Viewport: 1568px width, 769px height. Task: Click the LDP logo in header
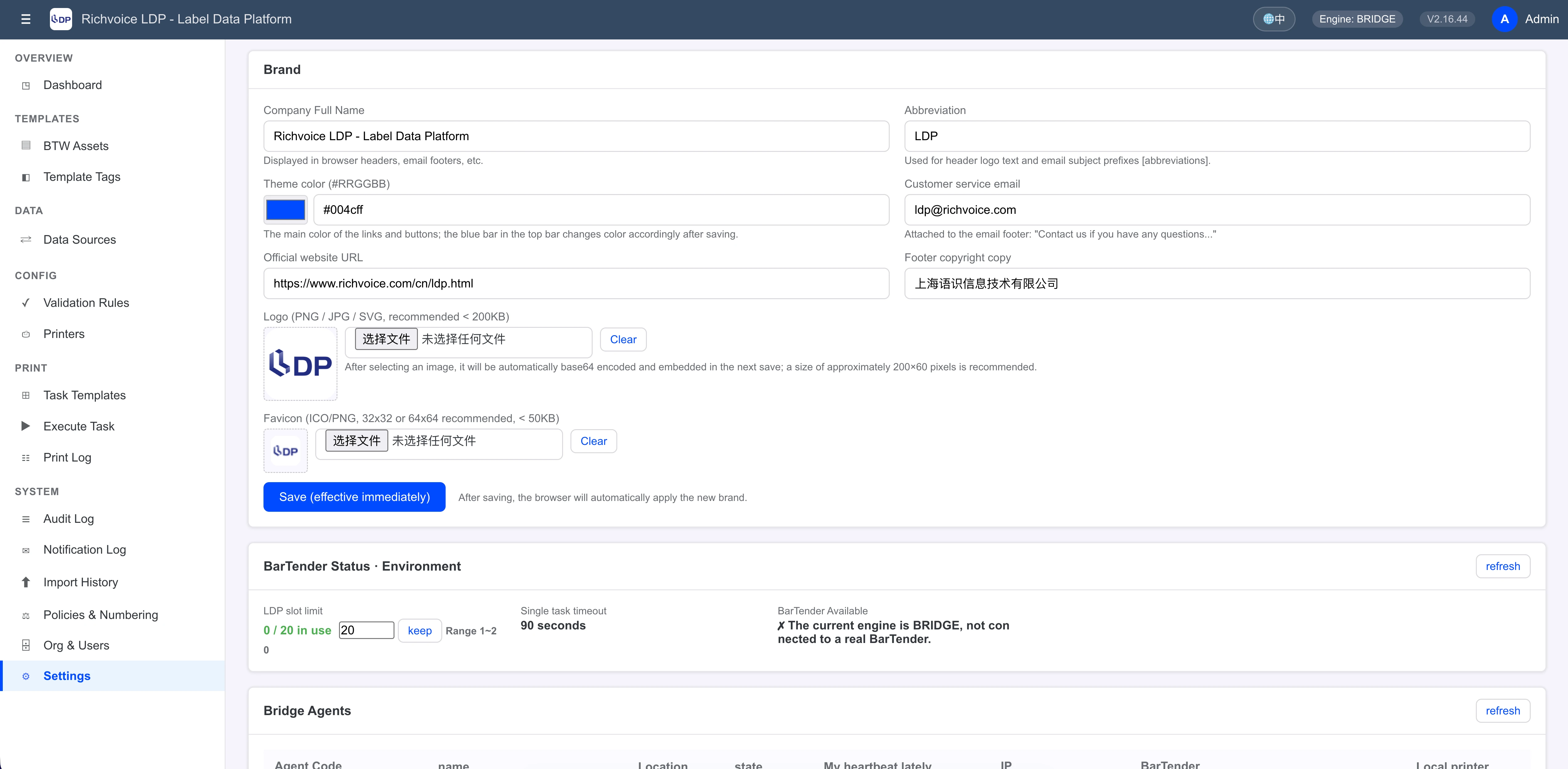[61, 19]
